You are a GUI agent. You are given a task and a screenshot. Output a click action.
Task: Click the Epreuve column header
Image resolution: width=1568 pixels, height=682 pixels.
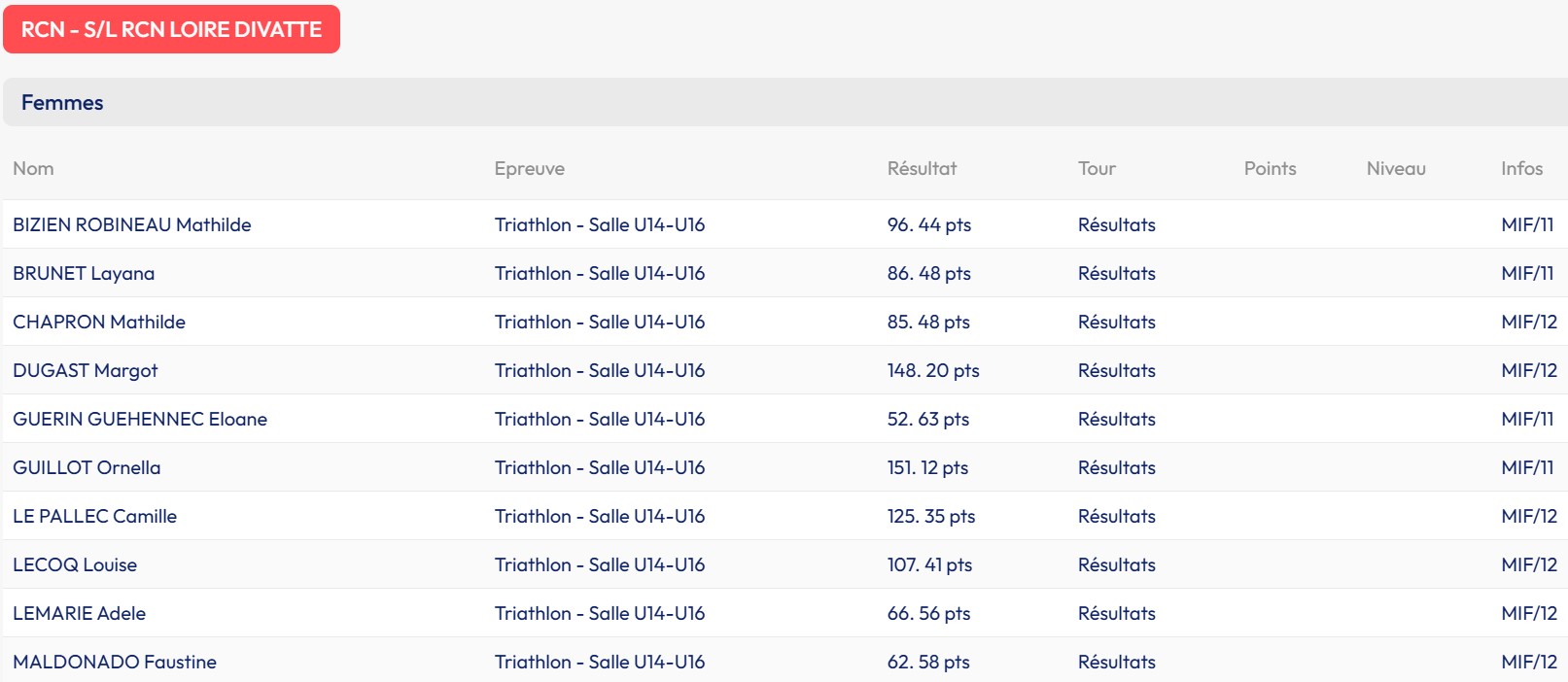[x=529, y=168]
